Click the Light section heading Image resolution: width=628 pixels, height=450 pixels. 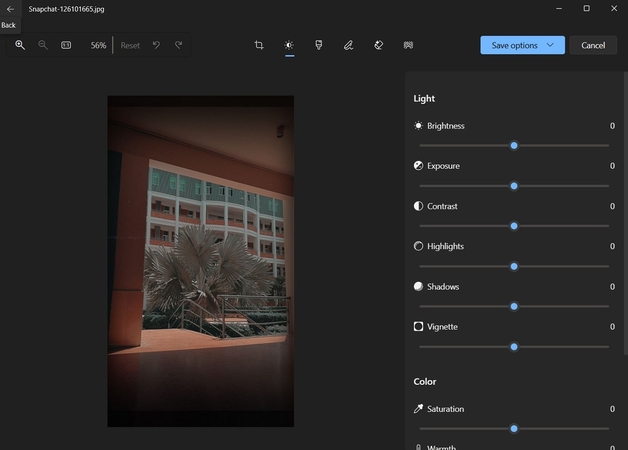[424, 98]
